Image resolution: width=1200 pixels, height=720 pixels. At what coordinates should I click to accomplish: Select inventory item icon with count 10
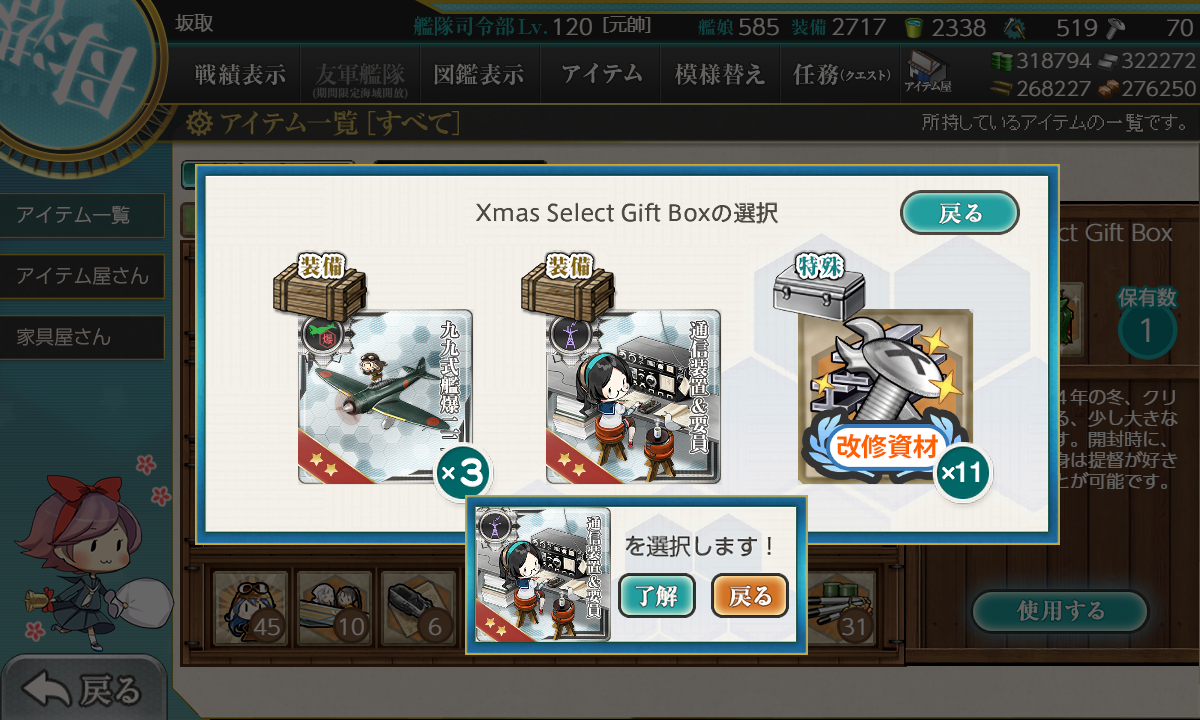[x=334, y=607]
